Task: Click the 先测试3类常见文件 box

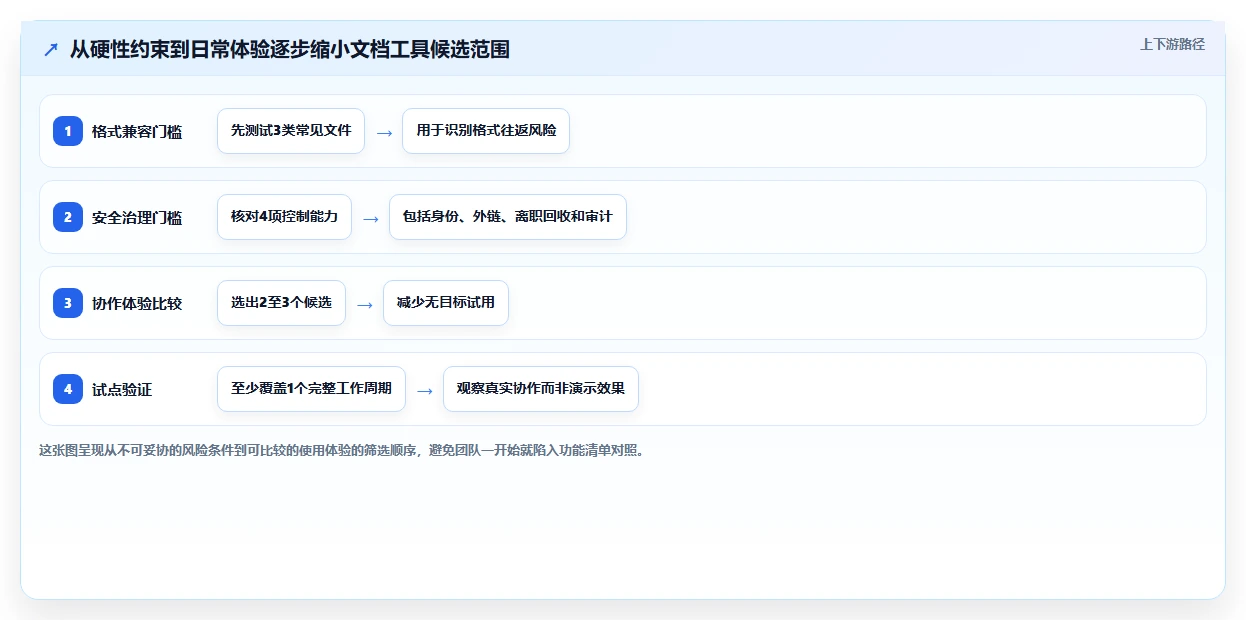Action: 291,131
